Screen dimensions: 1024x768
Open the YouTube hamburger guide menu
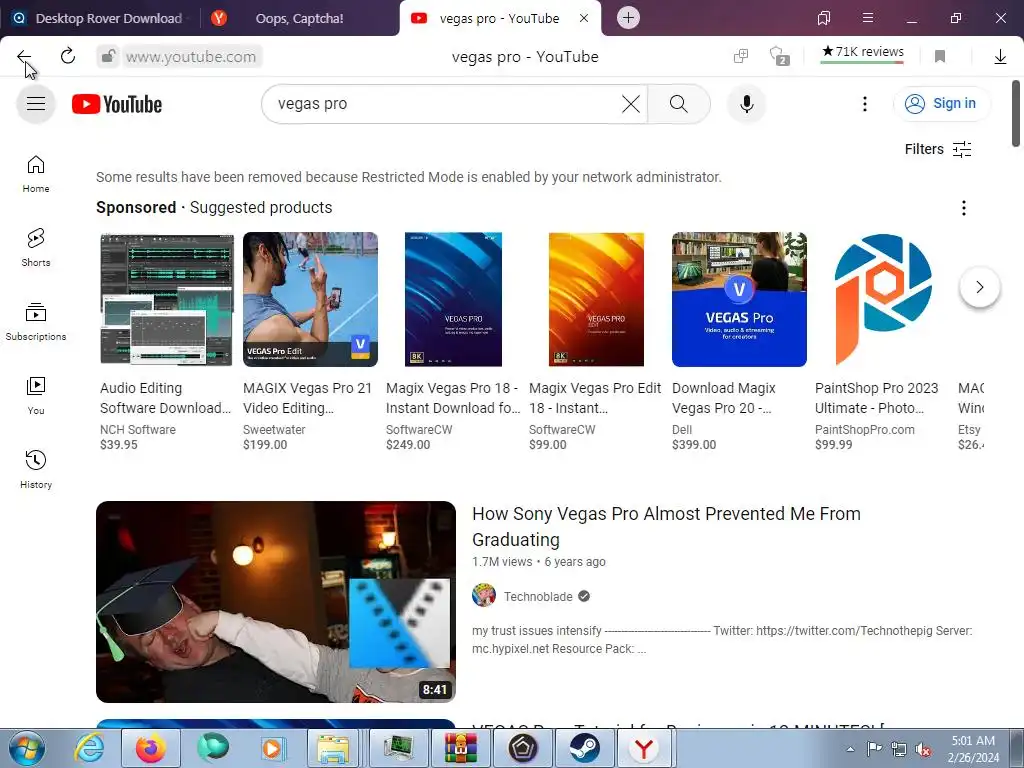click(x=36, y=103)
